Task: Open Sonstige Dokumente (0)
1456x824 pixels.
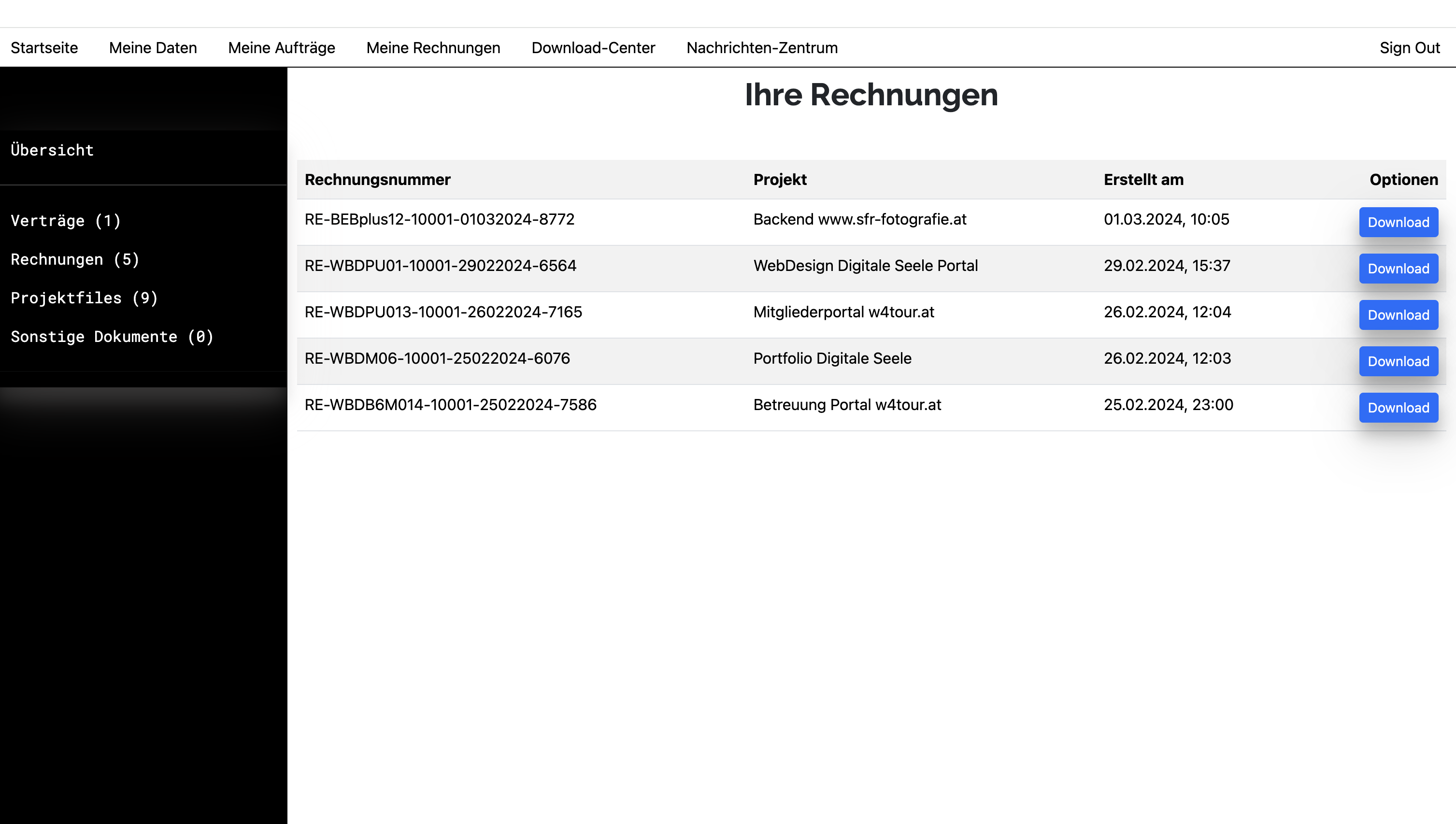Action: (x=112, y=336)
